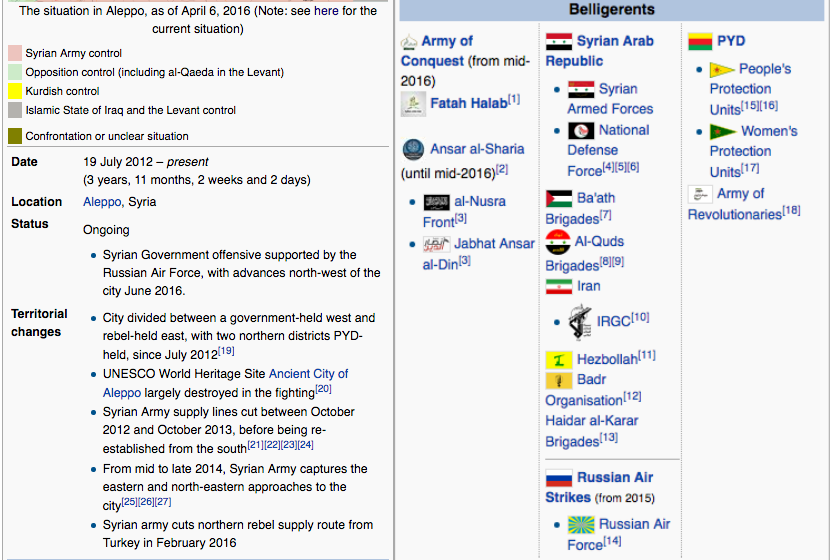Viewport: 831px width, 560px height.
Task: Open the Ba'ath Brigades link
Action: tap(580, 208)
